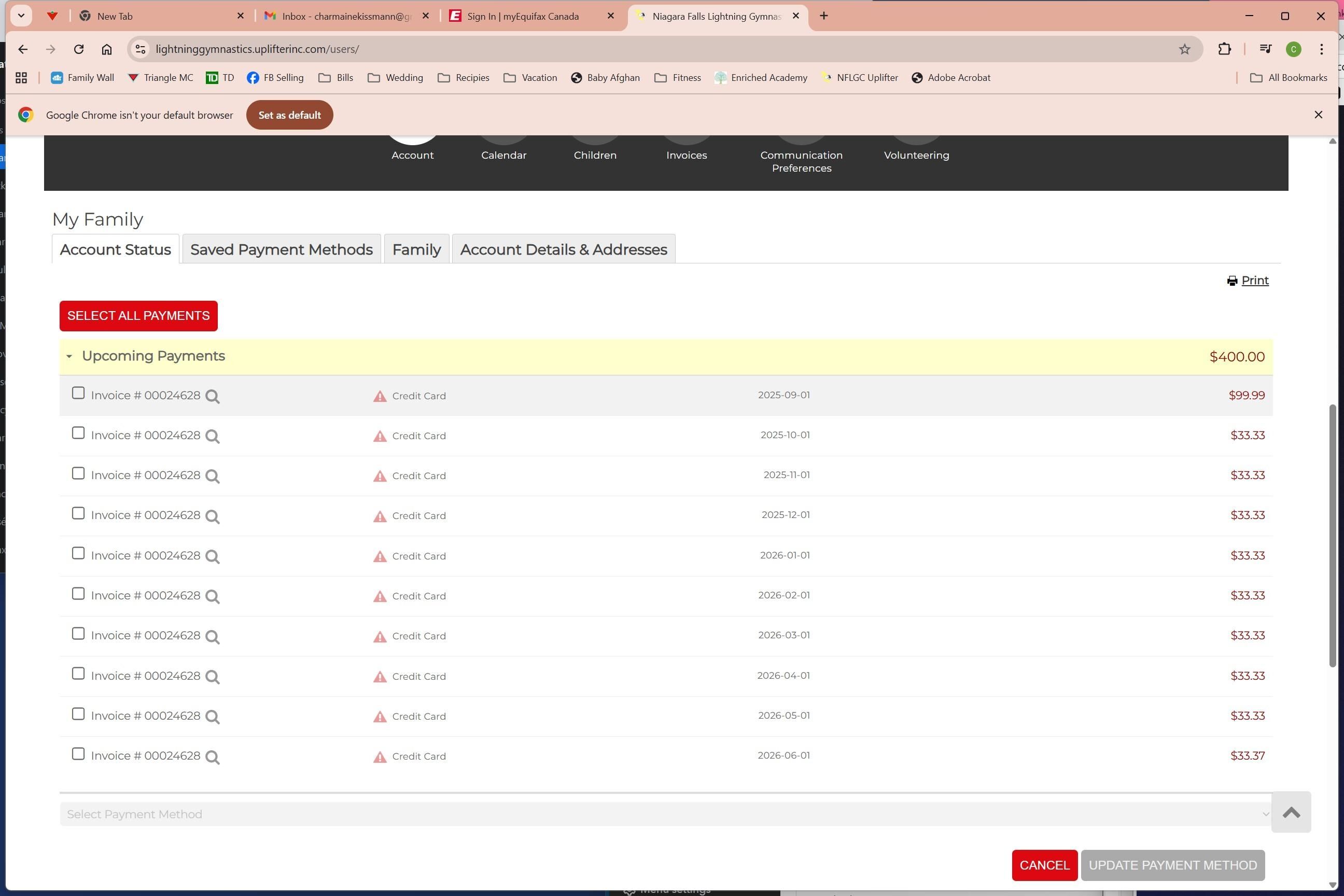Click the page vertical scrollbar thumb
Image resolution: width=1344 pixels, height=896 pixels.
pyautogui.click(x=1333, y=535)
